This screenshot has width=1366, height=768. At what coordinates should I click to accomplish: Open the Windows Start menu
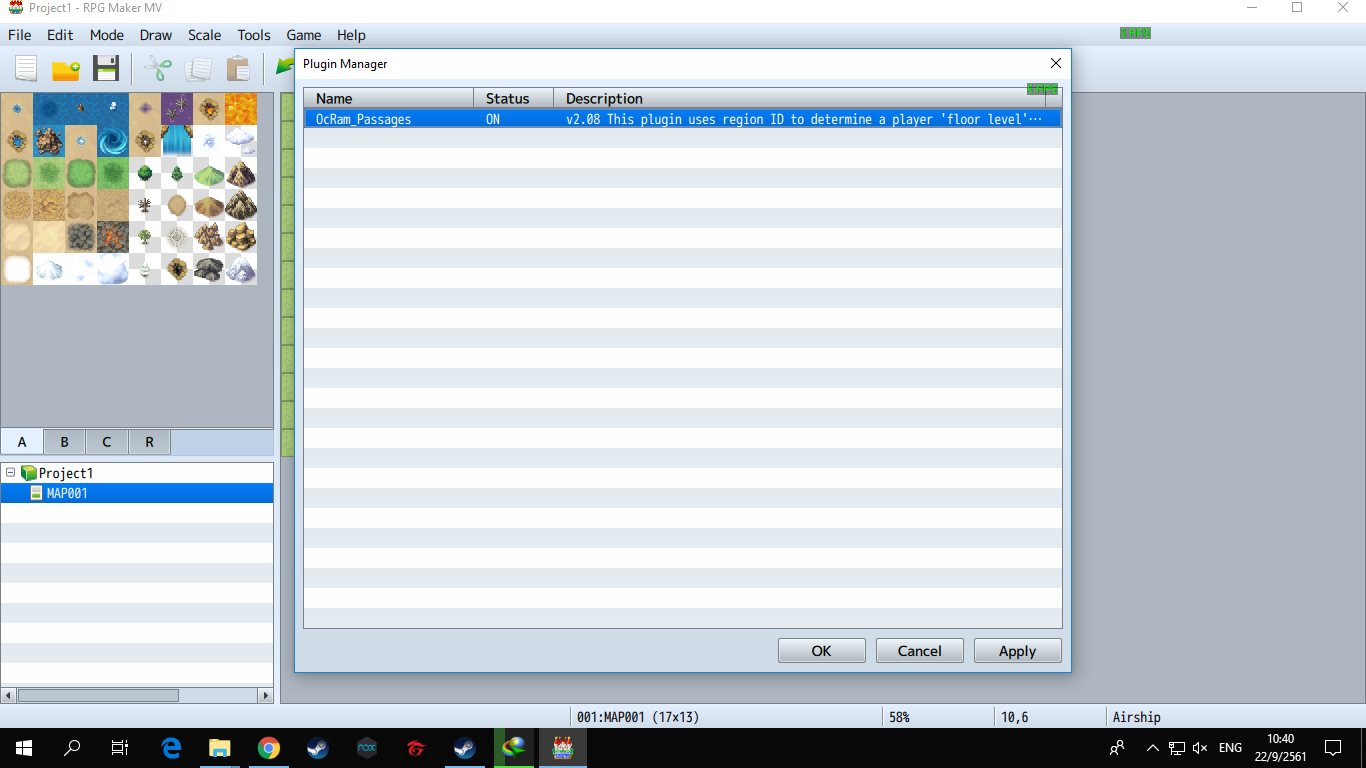[24, 747]
